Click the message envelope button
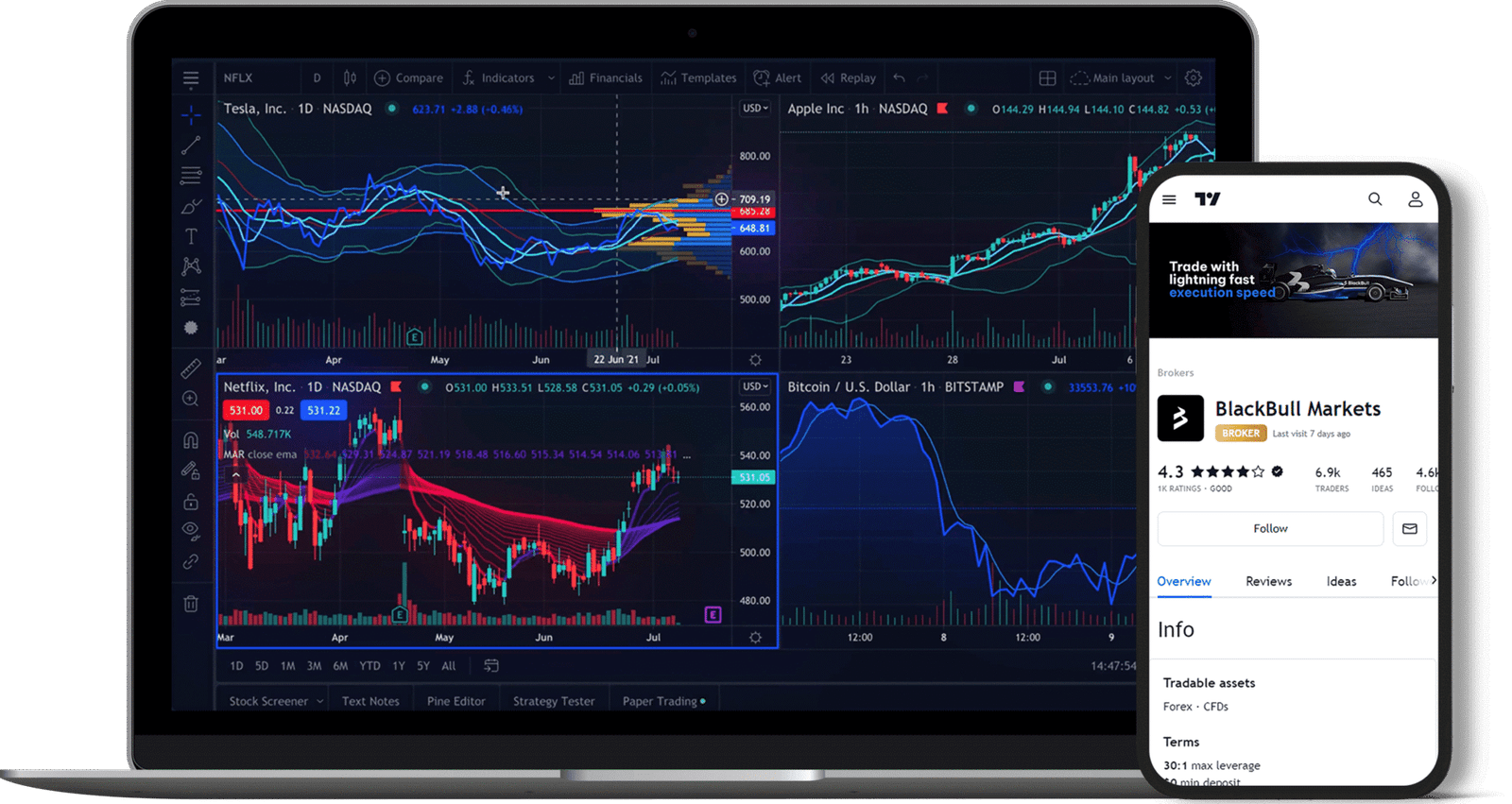This screenshot has width=1512, height=804. (1409, 528)
